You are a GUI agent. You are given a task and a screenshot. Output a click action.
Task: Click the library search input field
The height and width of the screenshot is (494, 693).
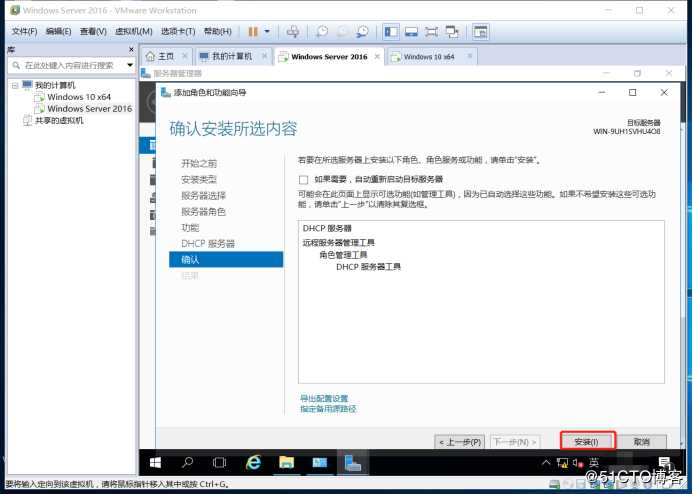click(69, 65)
